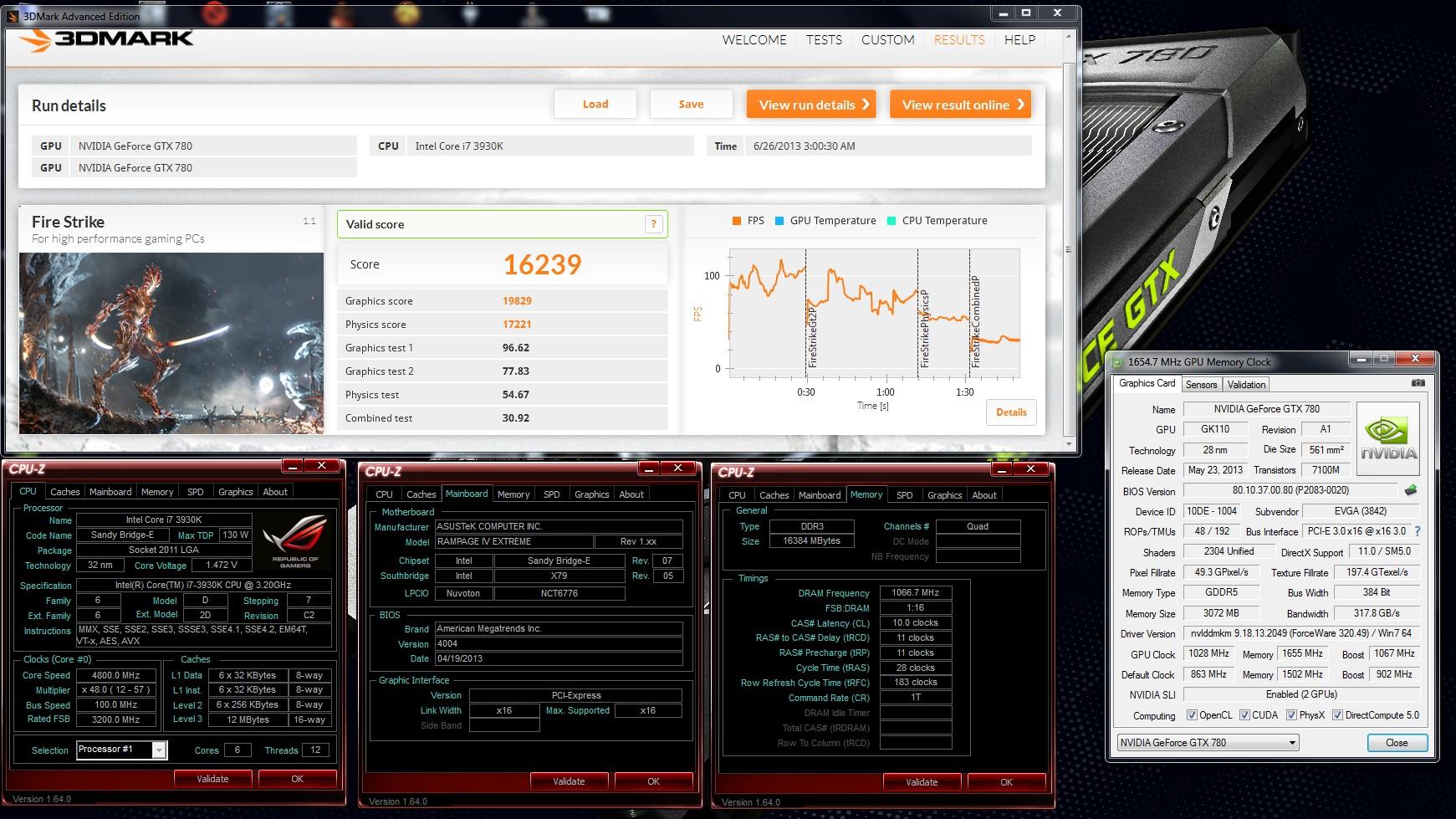Click the overall score 16239
The height and width of the screenshot is (819, 1456).
click(542, 264)
